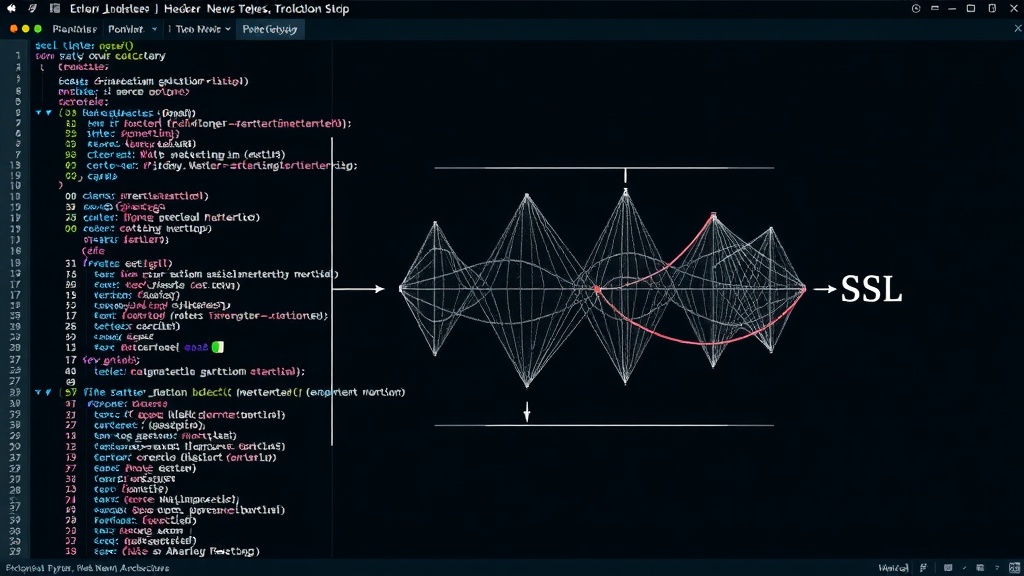Click the rightmost status bar icon
1024x576 pixels.
coord(1014,568)
